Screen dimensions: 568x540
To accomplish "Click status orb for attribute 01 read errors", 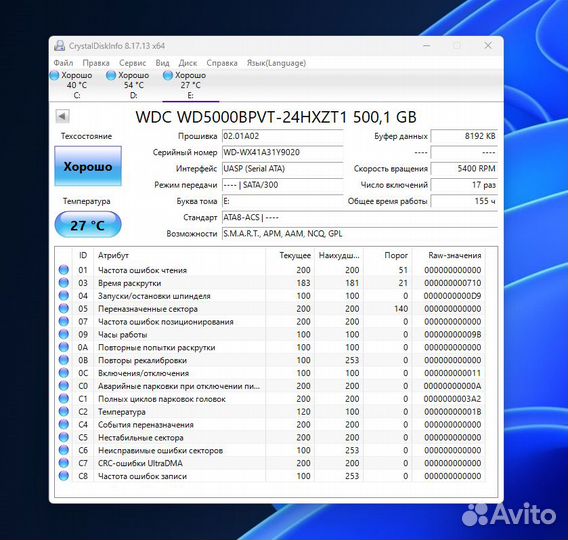I will tap(64, 270).
